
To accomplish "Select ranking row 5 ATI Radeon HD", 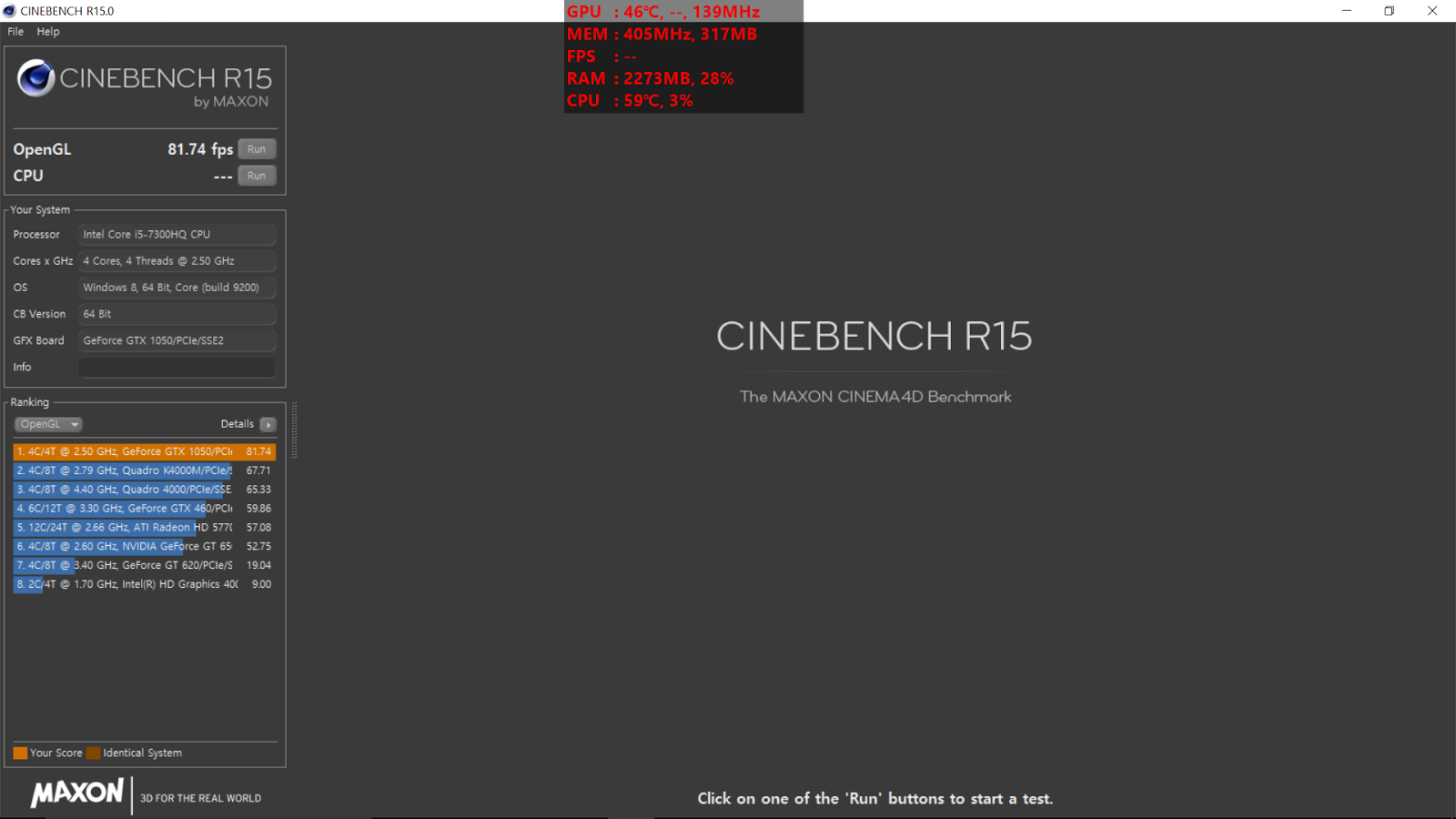I will (144, 528).
